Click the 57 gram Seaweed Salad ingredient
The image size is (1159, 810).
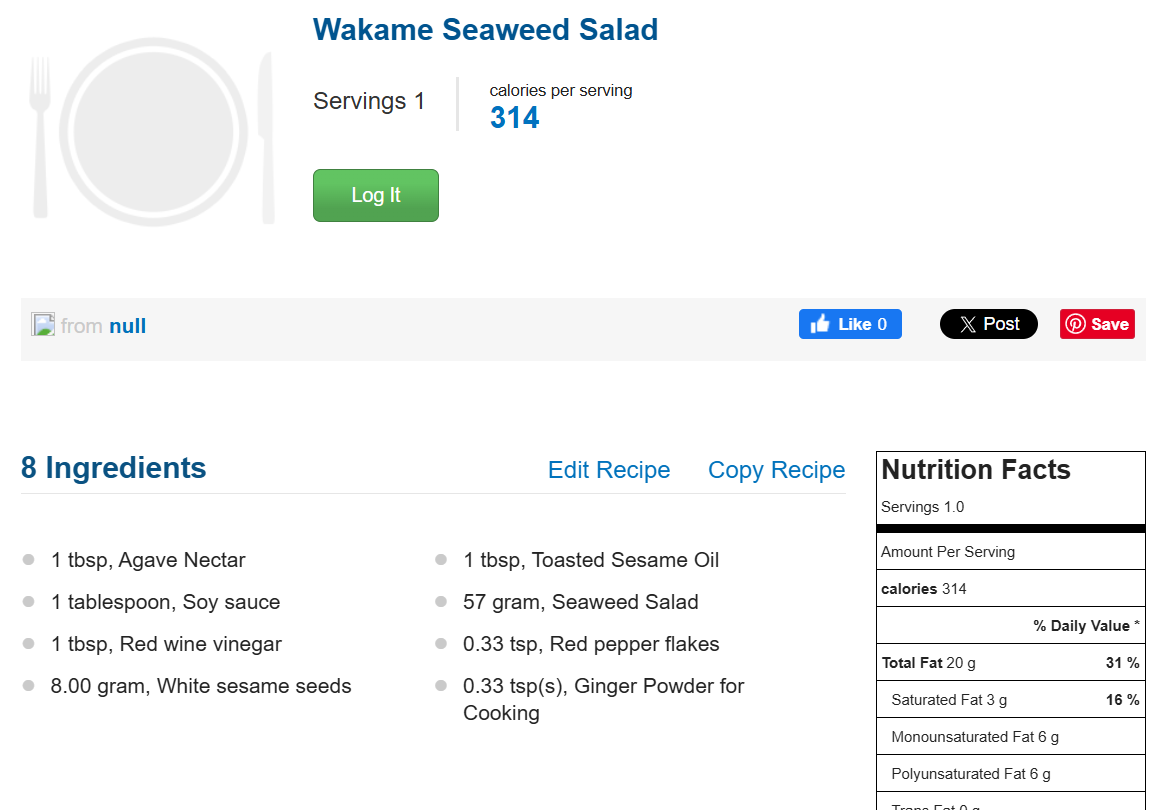pyautogui.click(x=580, y=602)
